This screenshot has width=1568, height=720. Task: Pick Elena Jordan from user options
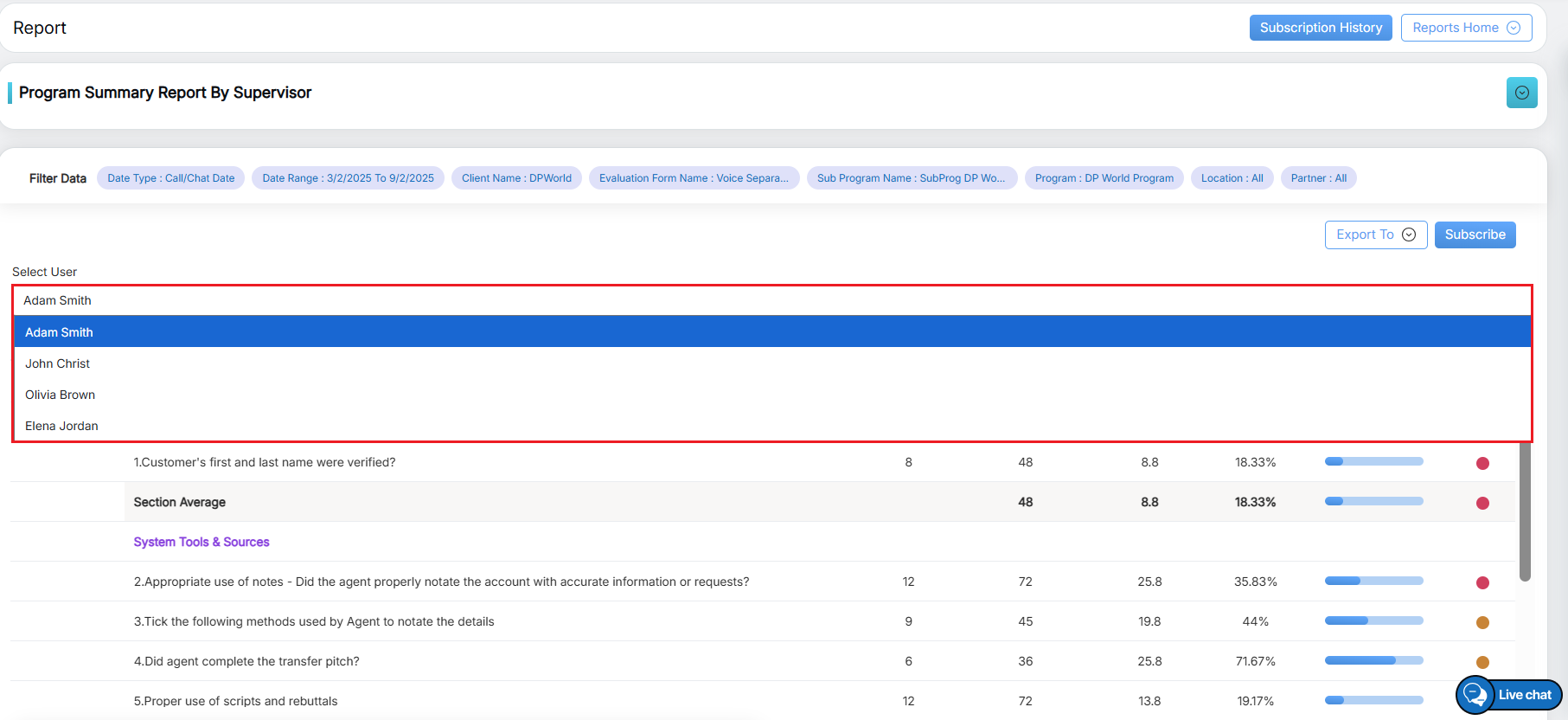point(62,426)
